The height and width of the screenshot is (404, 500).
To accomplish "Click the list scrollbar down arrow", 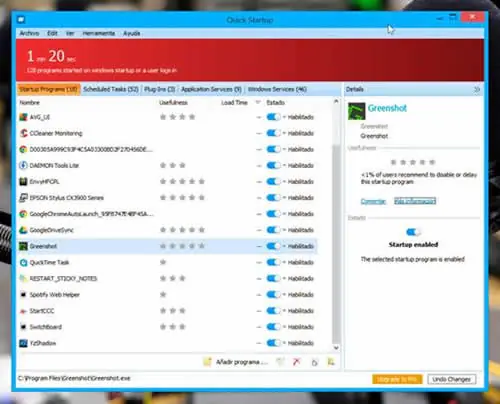I will pos(336,348).
